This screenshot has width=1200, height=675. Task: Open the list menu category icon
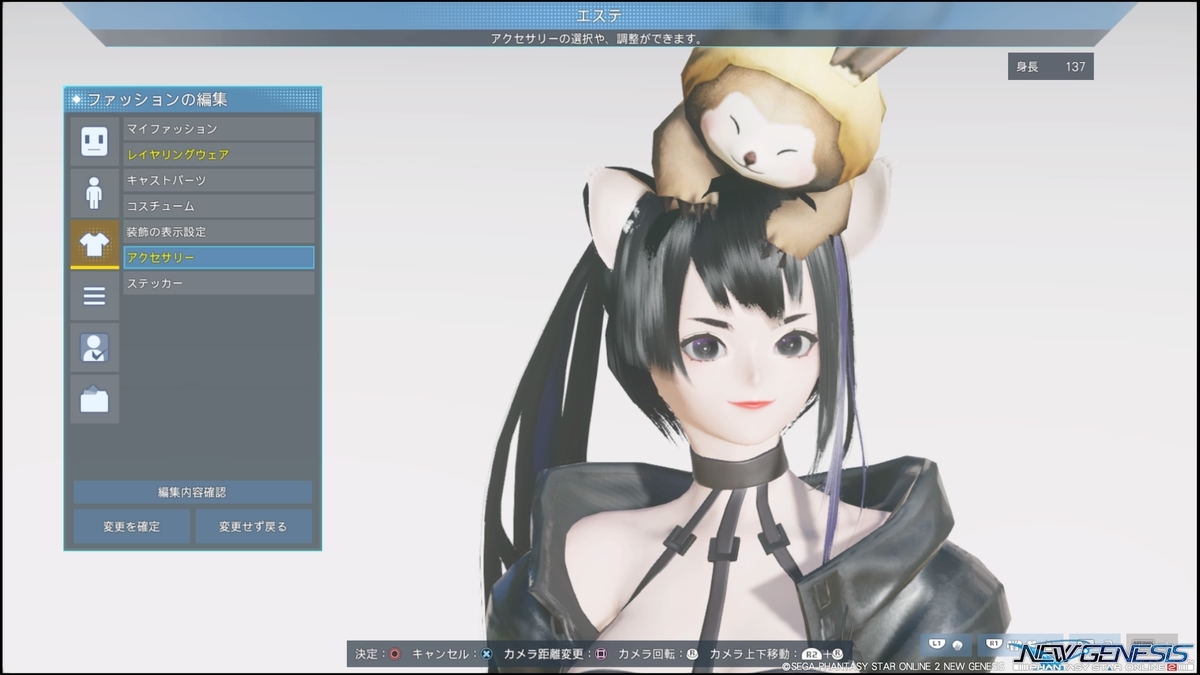[x=94, y=296]
